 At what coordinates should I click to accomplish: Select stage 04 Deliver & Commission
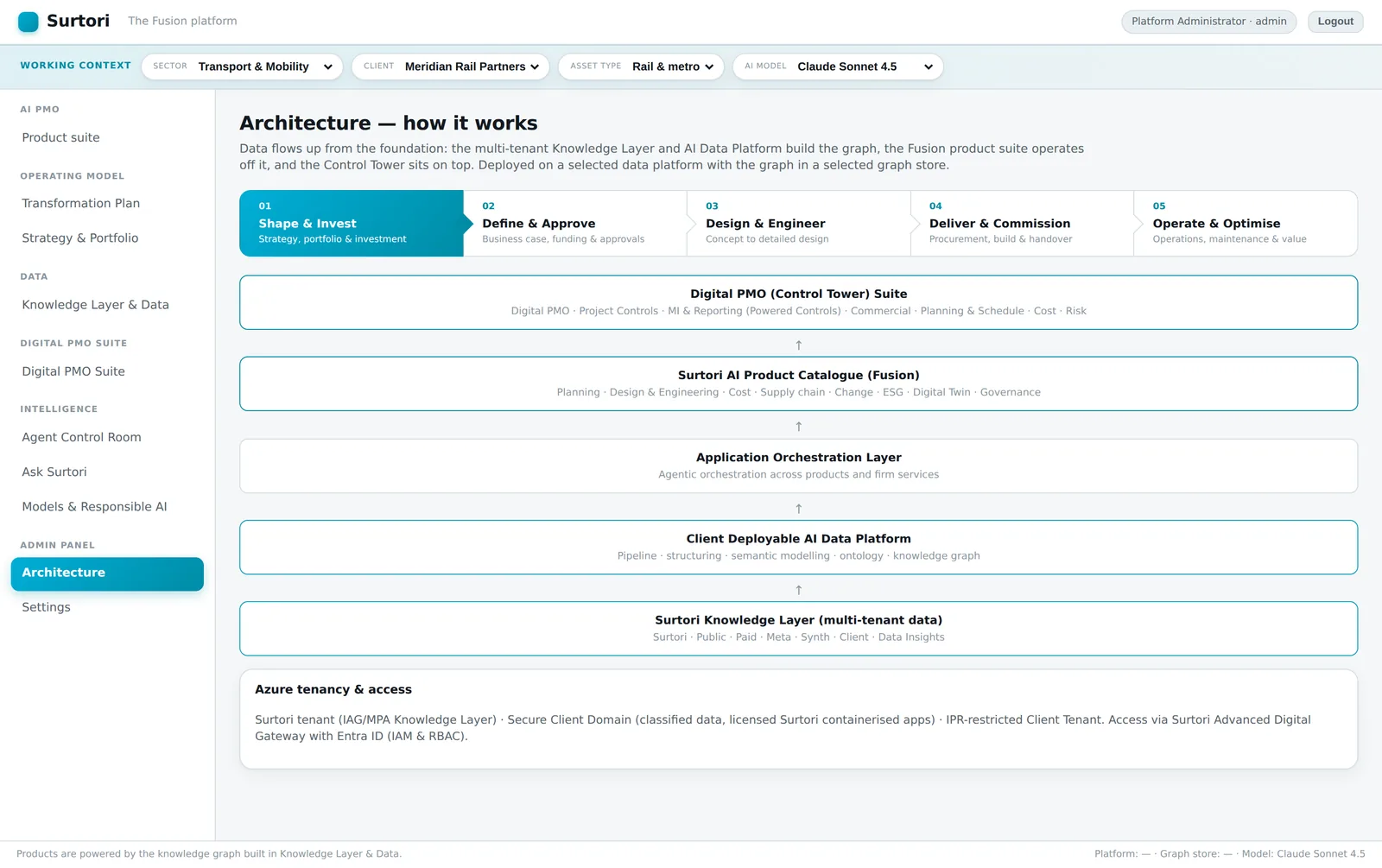(x=1022, y=224)
